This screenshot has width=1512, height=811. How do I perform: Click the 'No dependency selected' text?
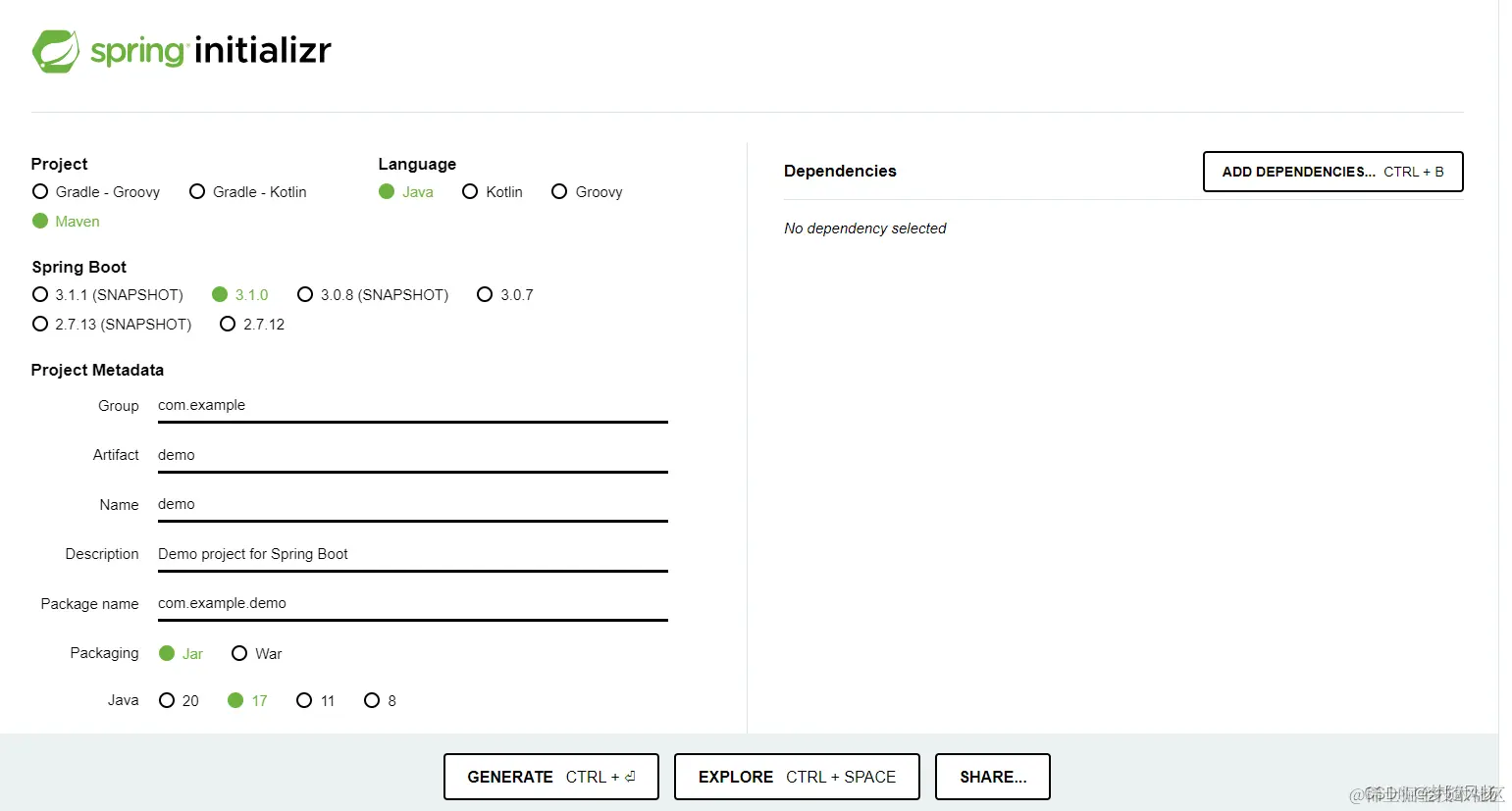point(865,228)
